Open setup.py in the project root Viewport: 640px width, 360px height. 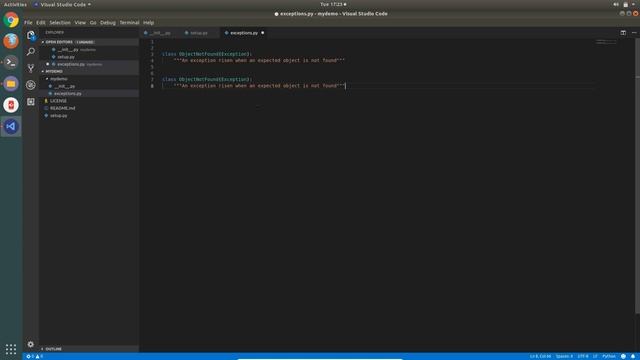[x=89, y=116]
